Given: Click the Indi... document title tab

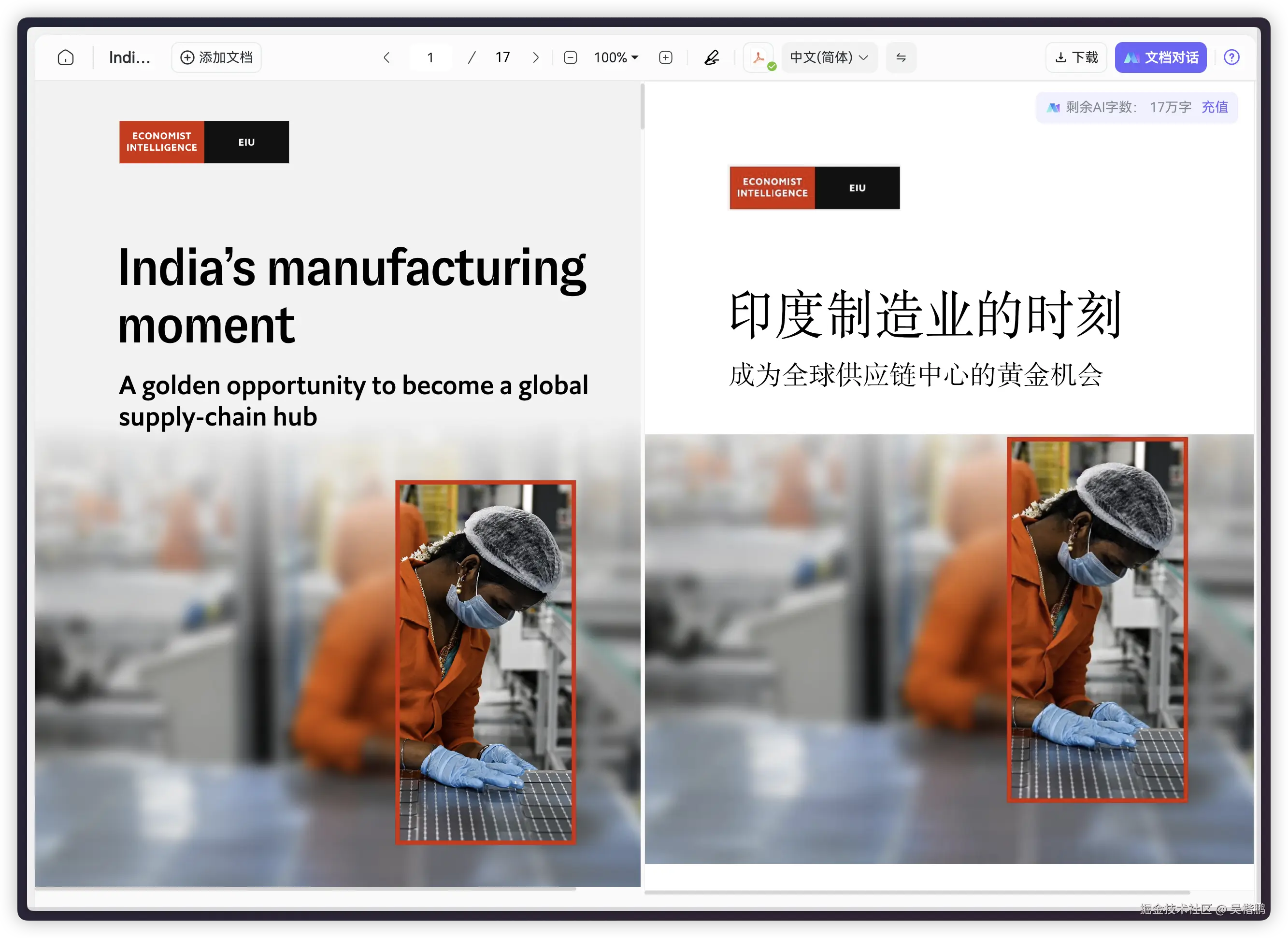Looking at the screenshot, I should click(129, 57).
